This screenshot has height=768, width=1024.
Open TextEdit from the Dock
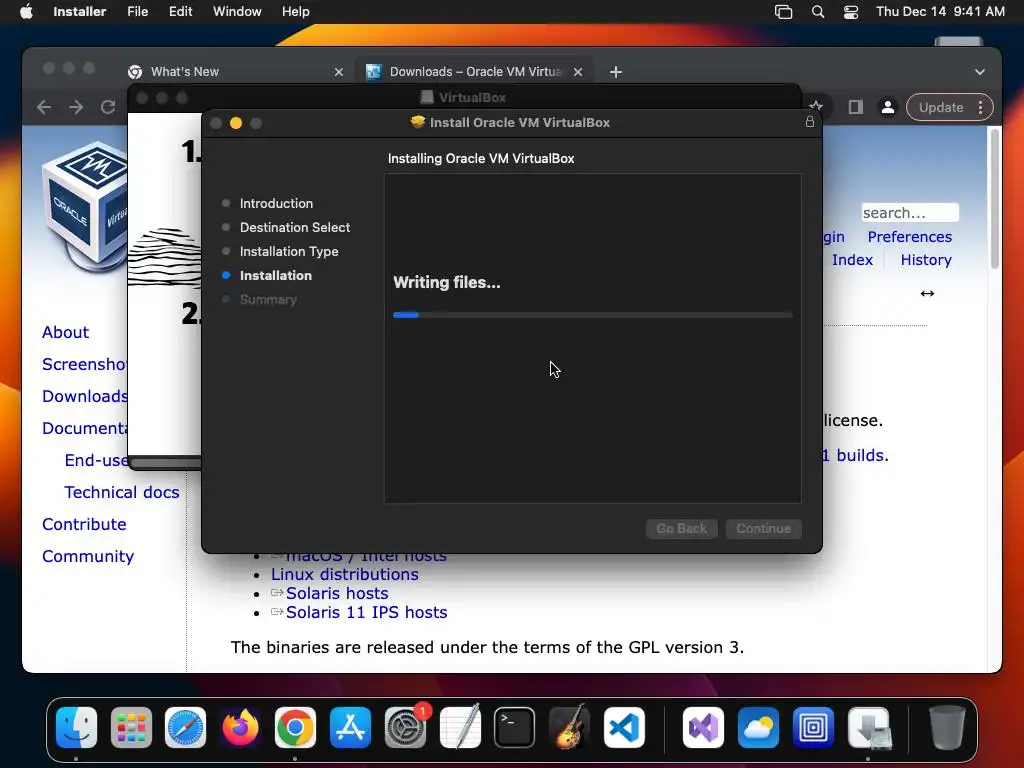click(x=460, y=727)
